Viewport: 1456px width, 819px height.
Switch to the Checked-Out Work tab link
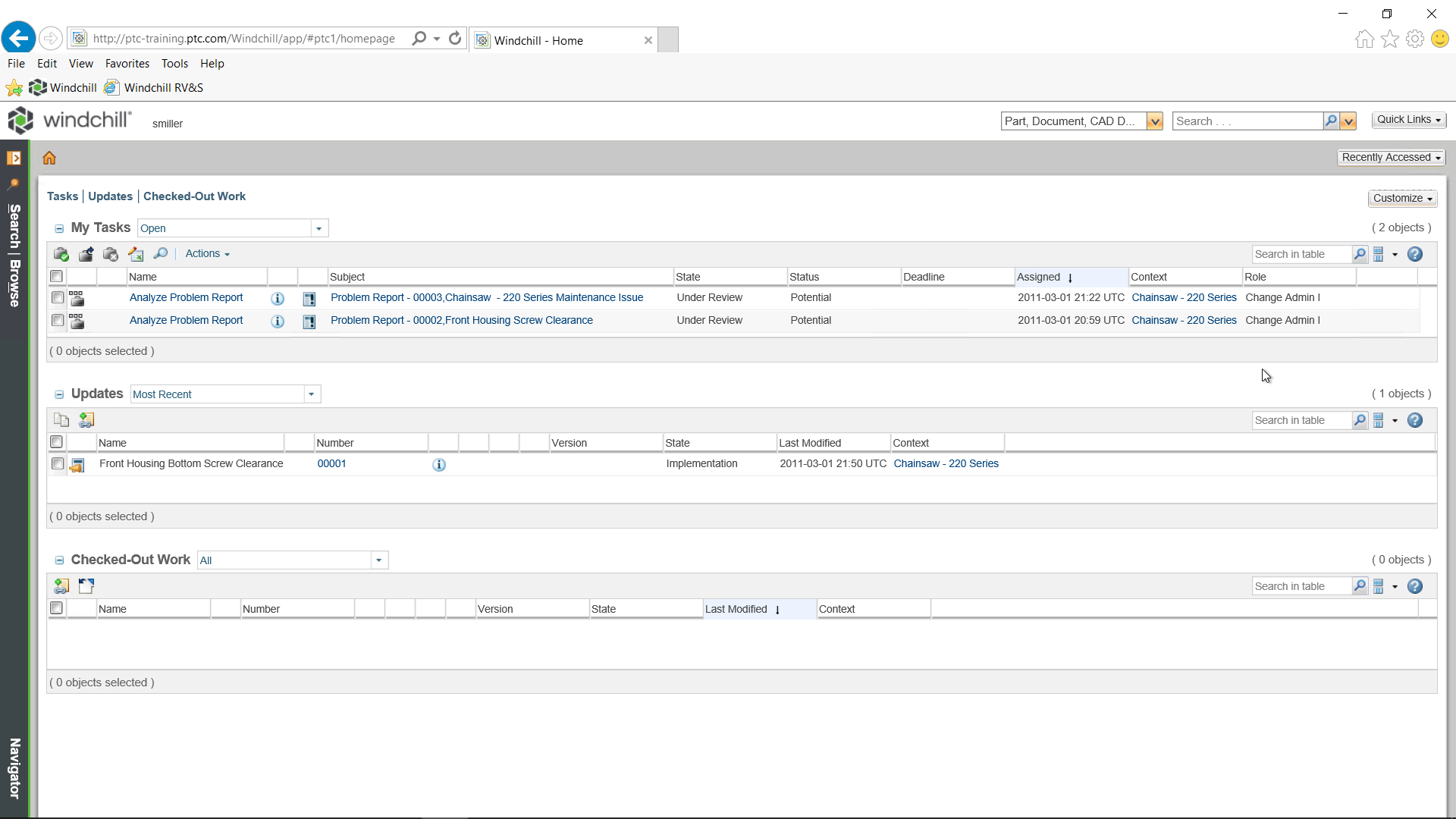[194, 196]
